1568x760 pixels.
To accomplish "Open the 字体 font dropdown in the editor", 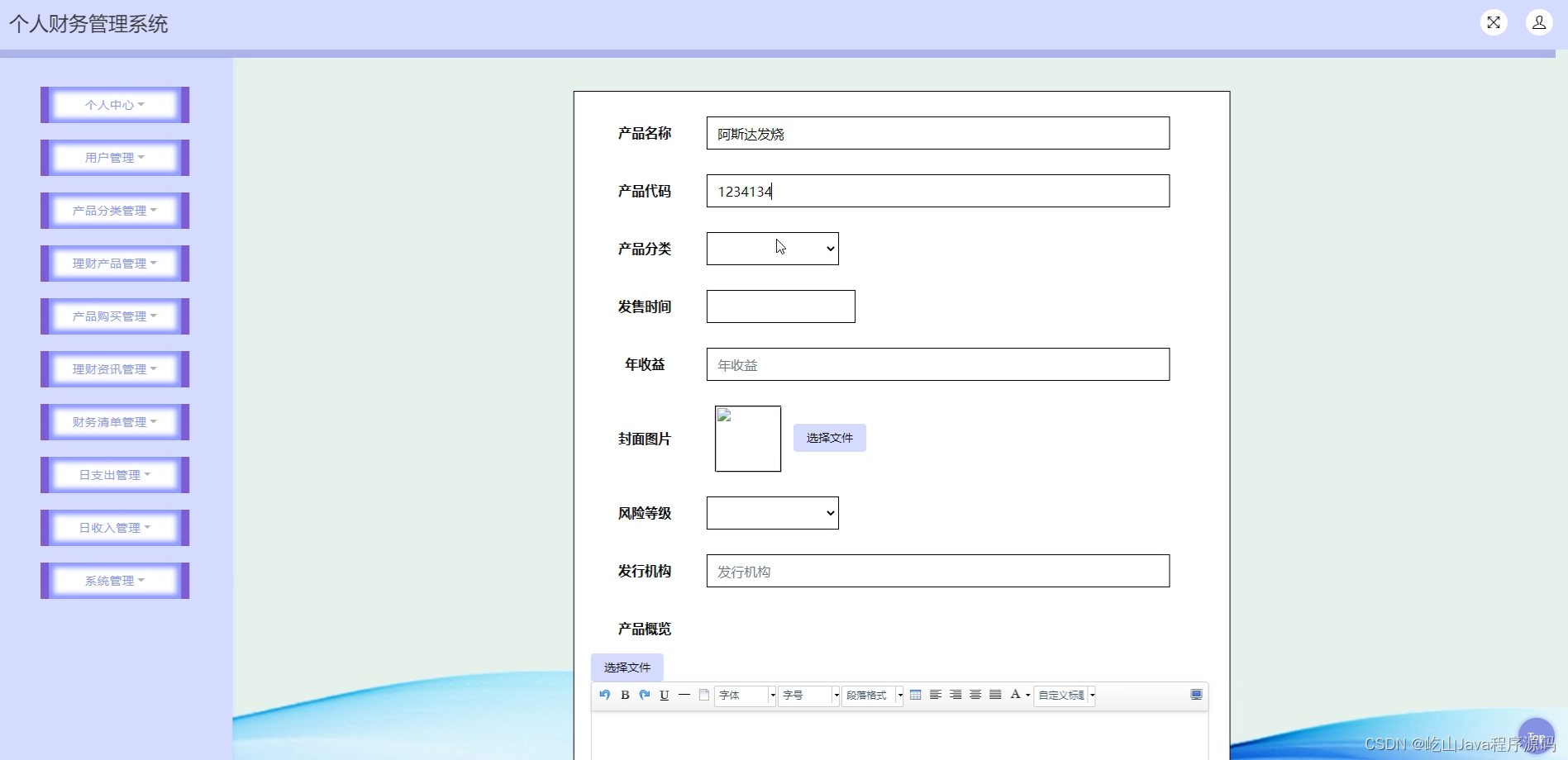I will coord(742,696).
